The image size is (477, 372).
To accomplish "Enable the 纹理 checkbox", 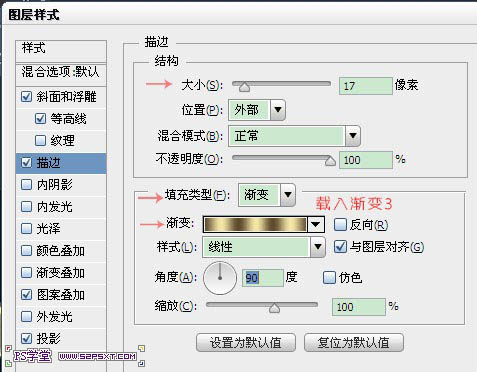I will [x=40, y=140].
